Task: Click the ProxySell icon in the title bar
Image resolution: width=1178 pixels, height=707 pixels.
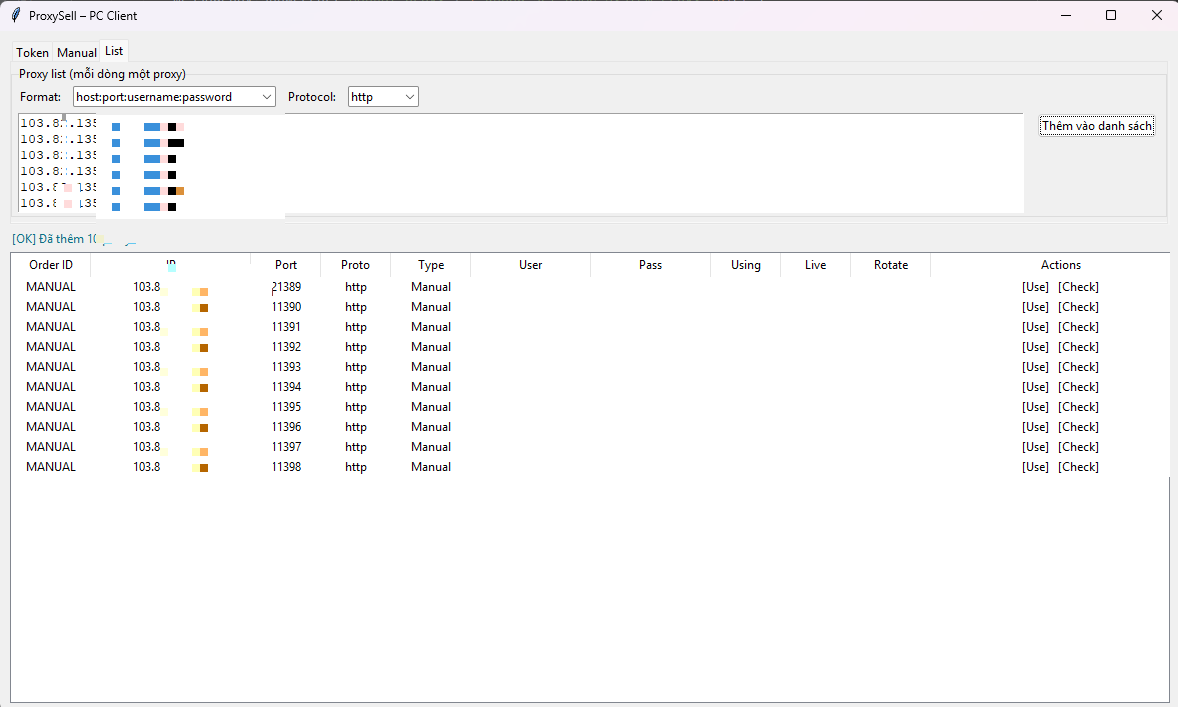Action: click(x=15, y=15)
